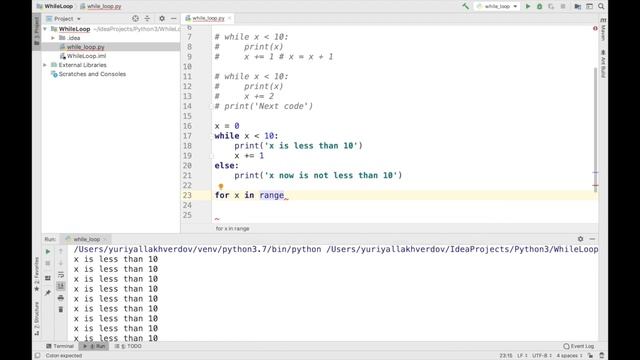
Task: Open UTF-8 encoding selector in status bar
Action: click(x=542, y=356)
